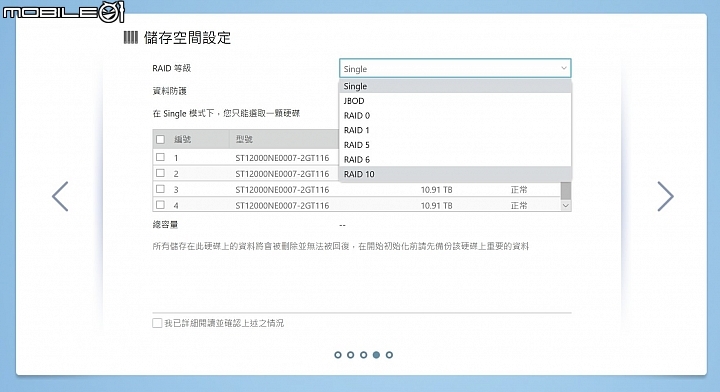Click model name in disk 1 row
This screenshot has height=392, width=720.
(282, 158)
